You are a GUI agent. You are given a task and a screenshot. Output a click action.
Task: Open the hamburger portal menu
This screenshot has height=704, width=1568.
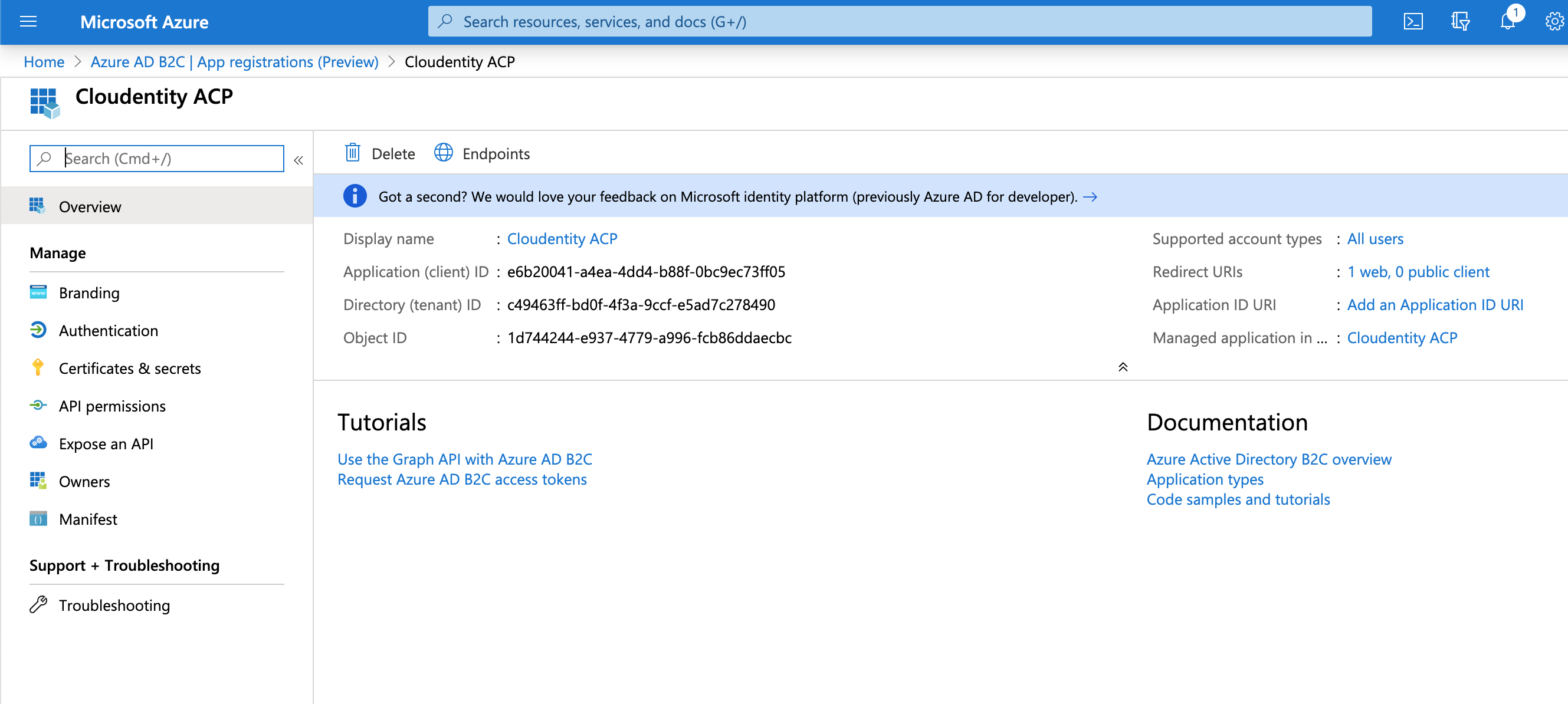28,22
